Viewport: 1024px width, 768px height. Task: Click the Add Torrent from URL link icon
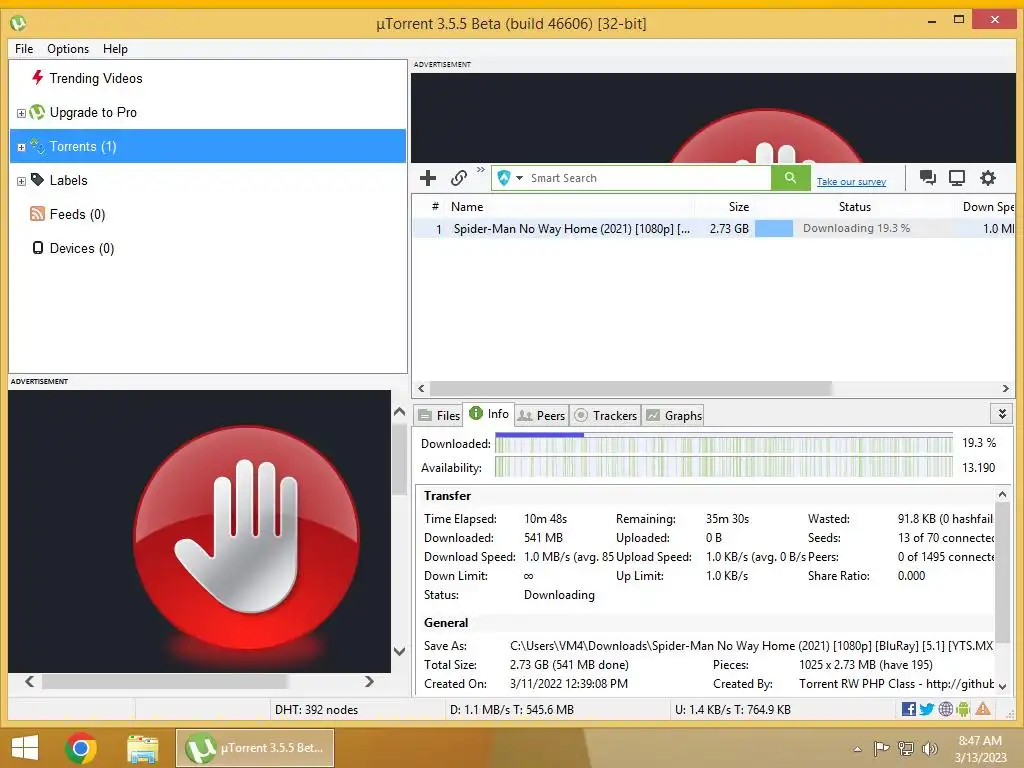pos(458,178)
